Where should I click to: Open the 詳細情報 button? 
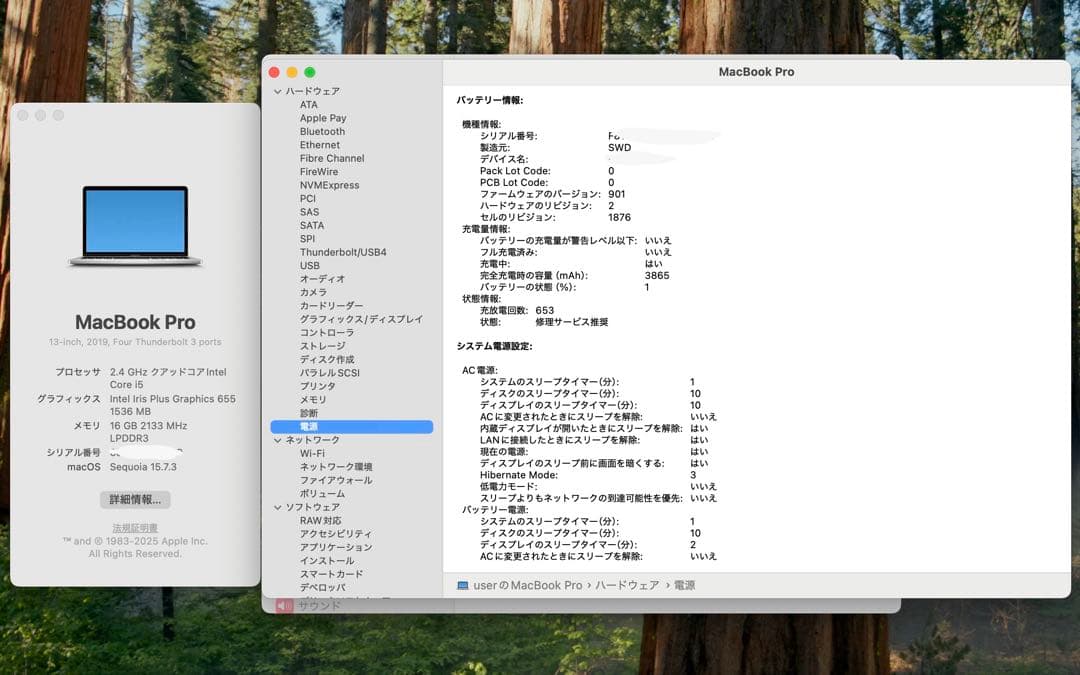[x=135, y=499]
